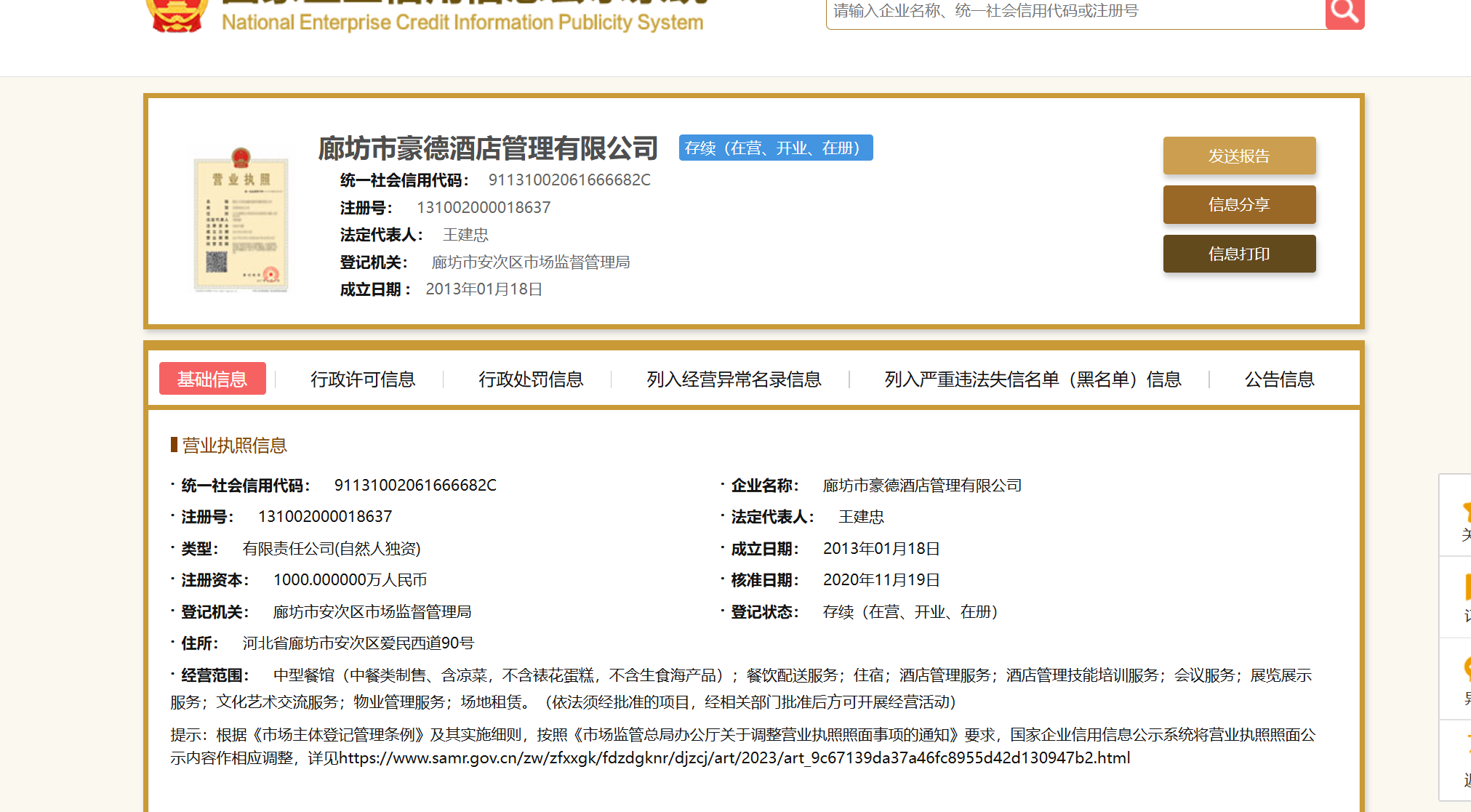Open the 列入严重违法失信名单(黑名单)信息 tab
This screenshot has width=1471, height=812.
click(1033, 379)
